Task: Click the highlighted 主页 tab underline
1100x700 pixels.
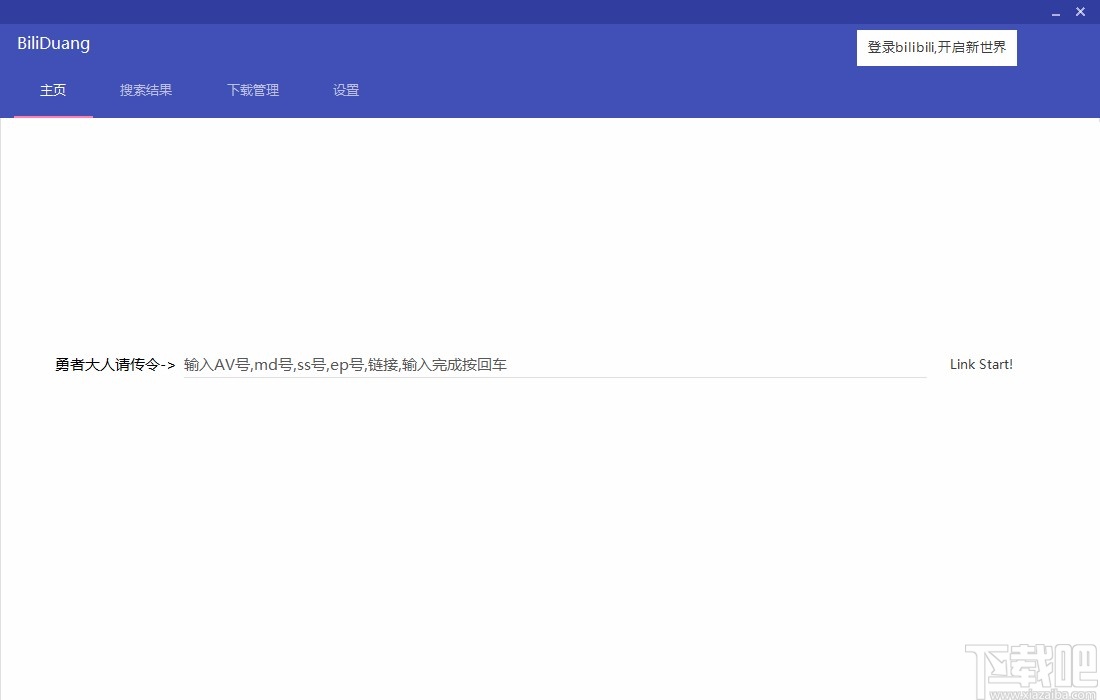Action: pyautogui.click(x=53, y=113)
